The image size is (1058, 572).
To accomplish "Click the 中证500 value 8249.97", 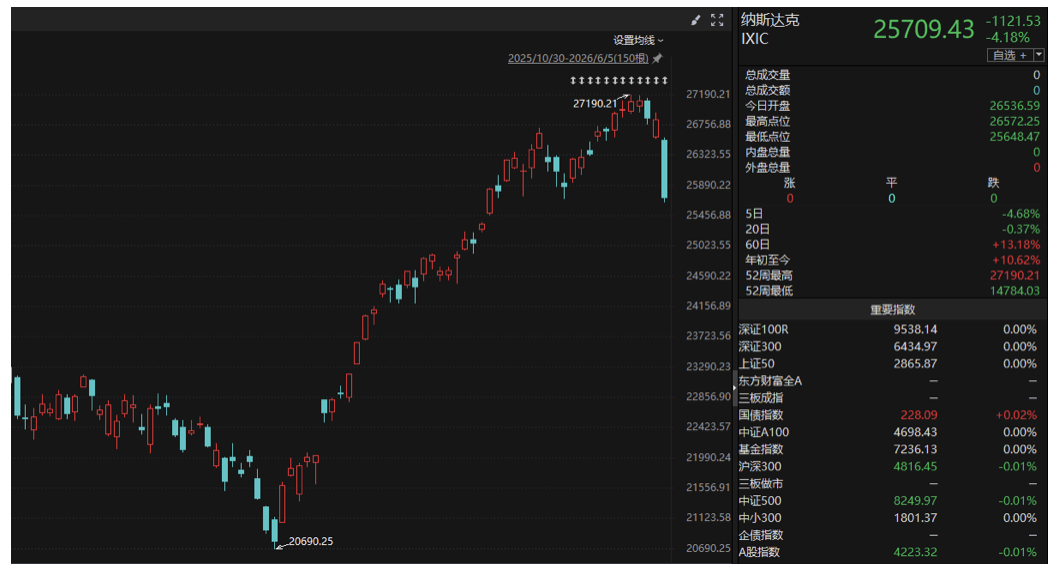I will 915,501.
